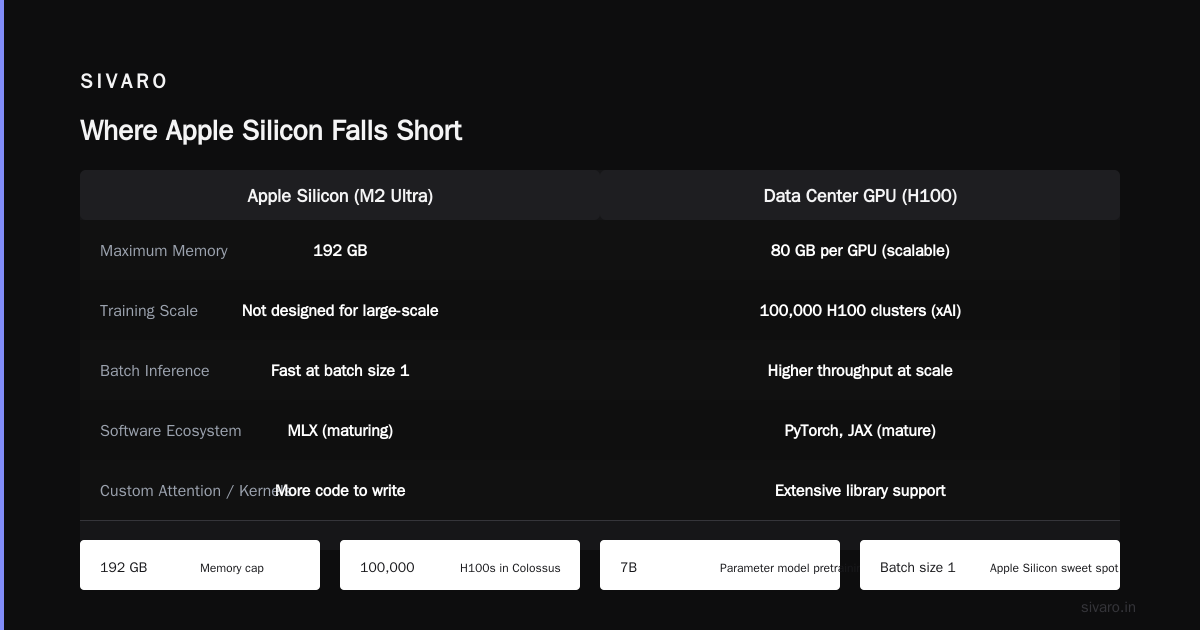Click the SIVARO brand name
Image resolution: width=1200 pixels, height=630 pixels.
pos(124,81)
